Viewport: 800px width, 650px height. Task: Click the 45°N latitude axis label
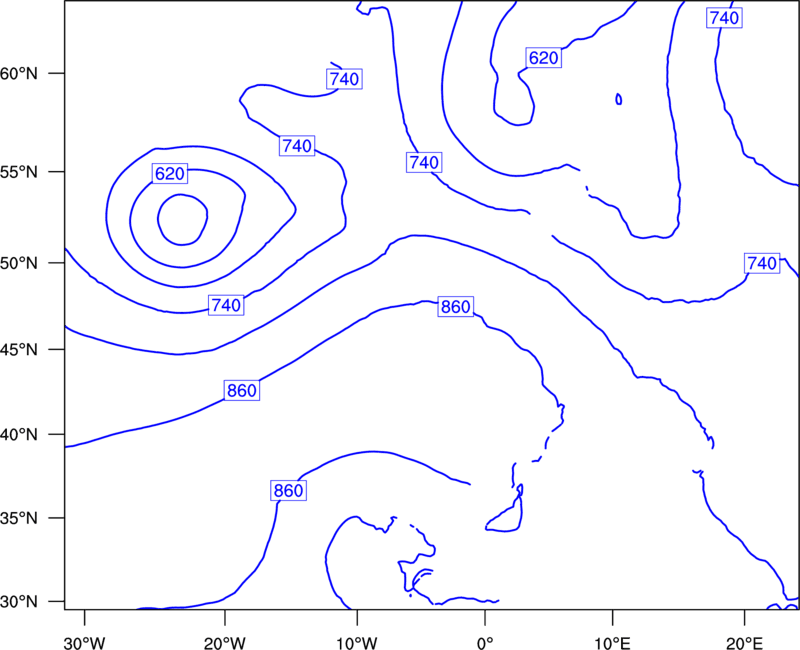pos(19,349)
